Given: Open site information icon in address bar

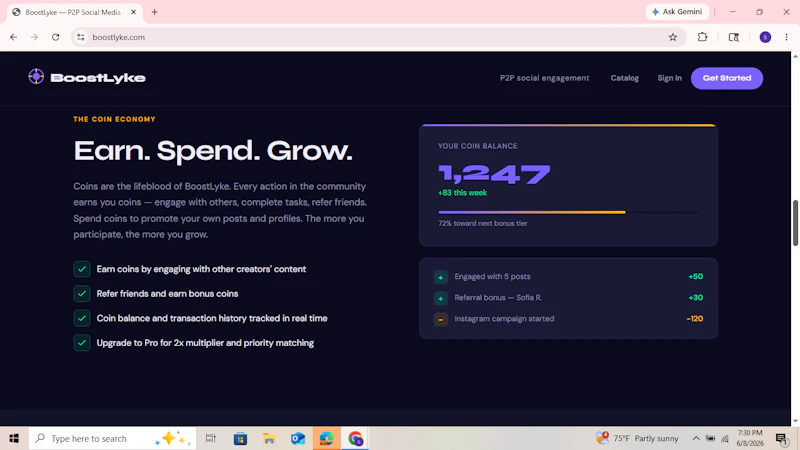Looking at the screenshot, I should (x=81, y=37).
